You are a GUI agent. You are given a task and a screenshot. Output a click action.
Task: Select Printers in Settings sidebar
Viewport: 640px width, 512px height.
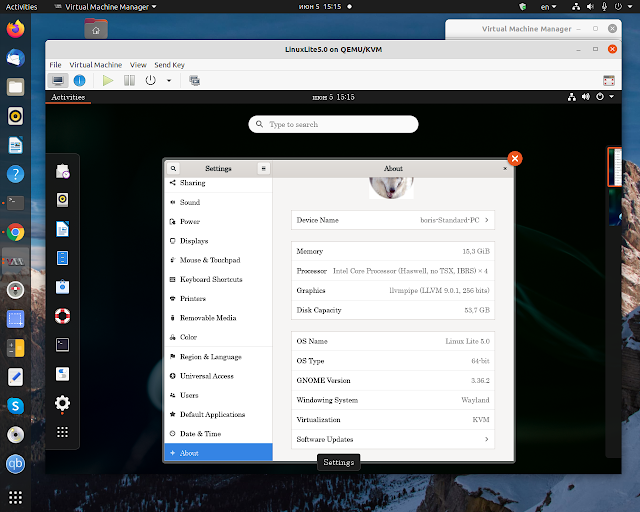218,298
